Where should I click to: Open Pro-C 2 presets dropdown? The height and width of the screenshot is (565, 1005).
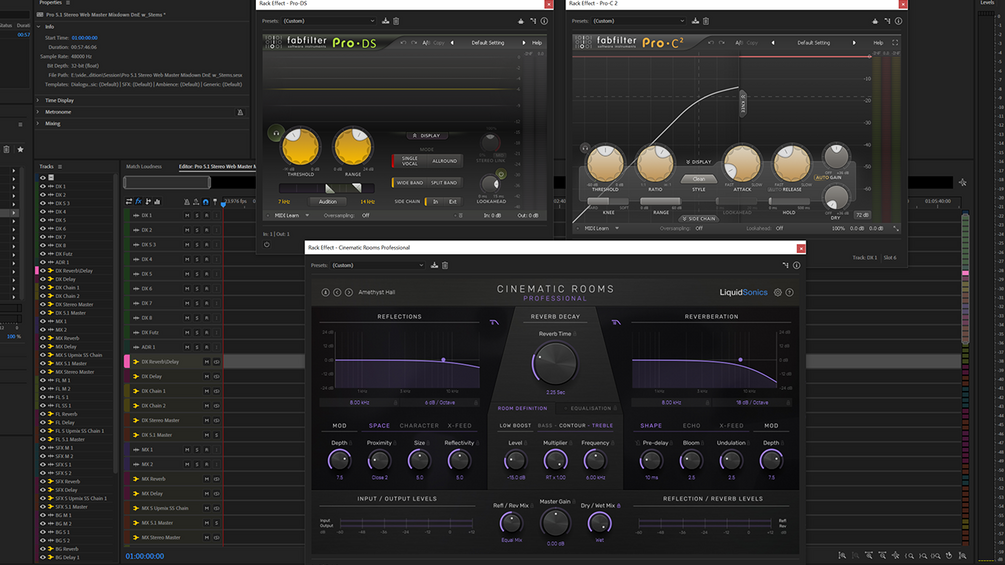pyautogui.click(x=638, y=21)
